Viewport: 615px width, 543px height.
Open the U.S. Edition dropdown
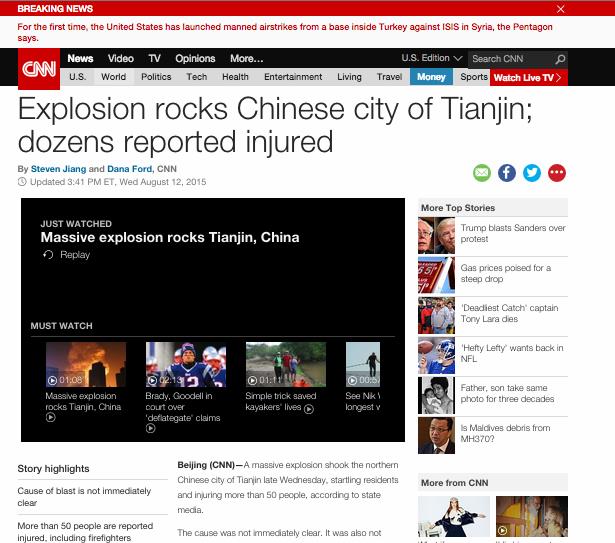coord(430,59)
